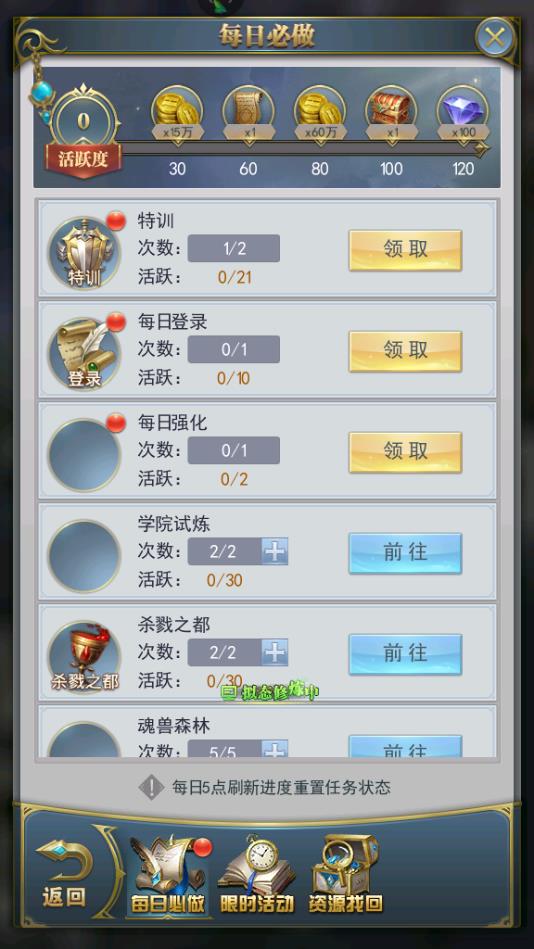This screenshot has width=534, height=949.
Task: Claim the 特训 reward with 领取
Action: (405, 250)
